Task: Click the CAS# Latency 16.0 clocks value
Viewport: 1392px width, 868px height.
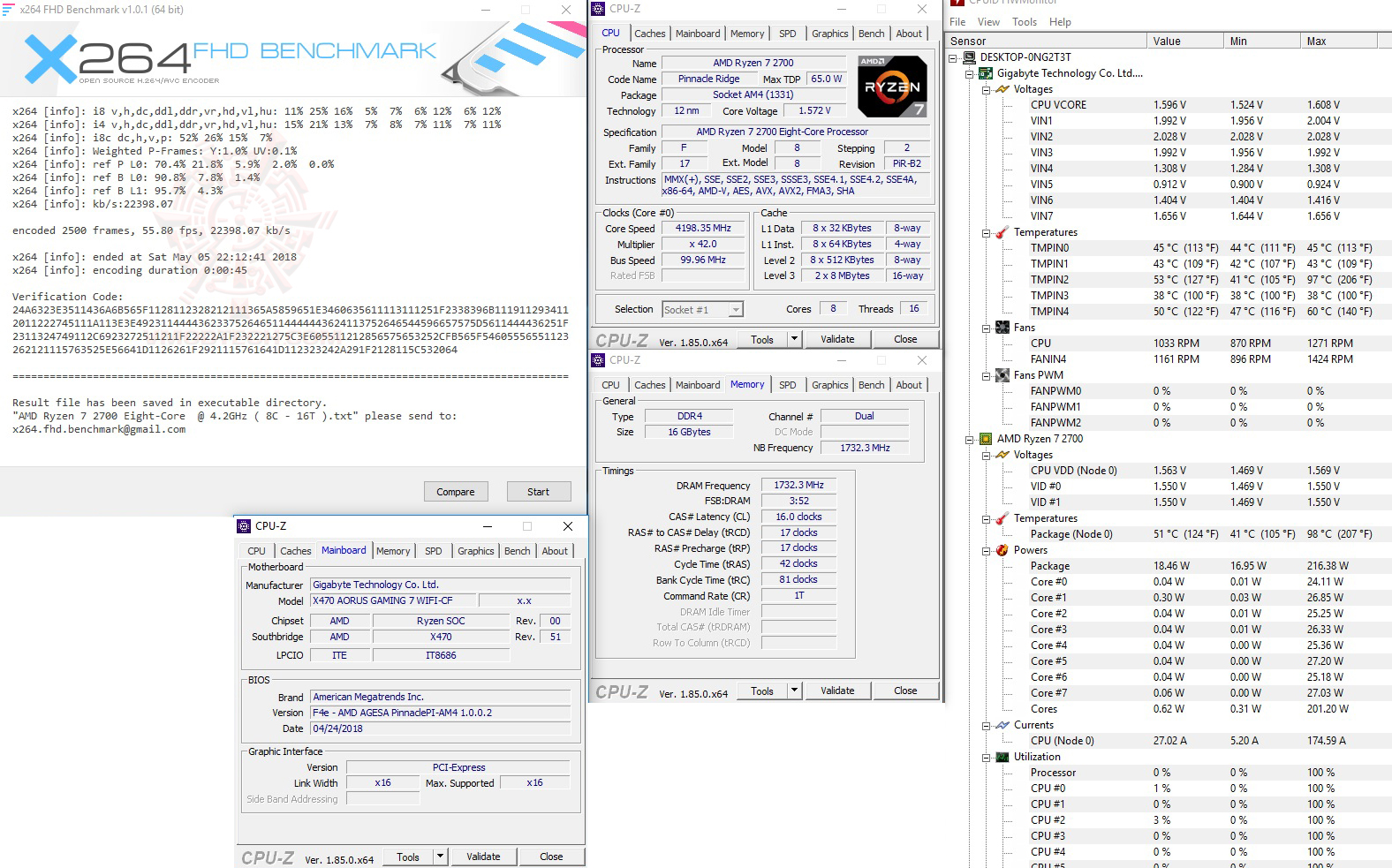Action: 798,517
